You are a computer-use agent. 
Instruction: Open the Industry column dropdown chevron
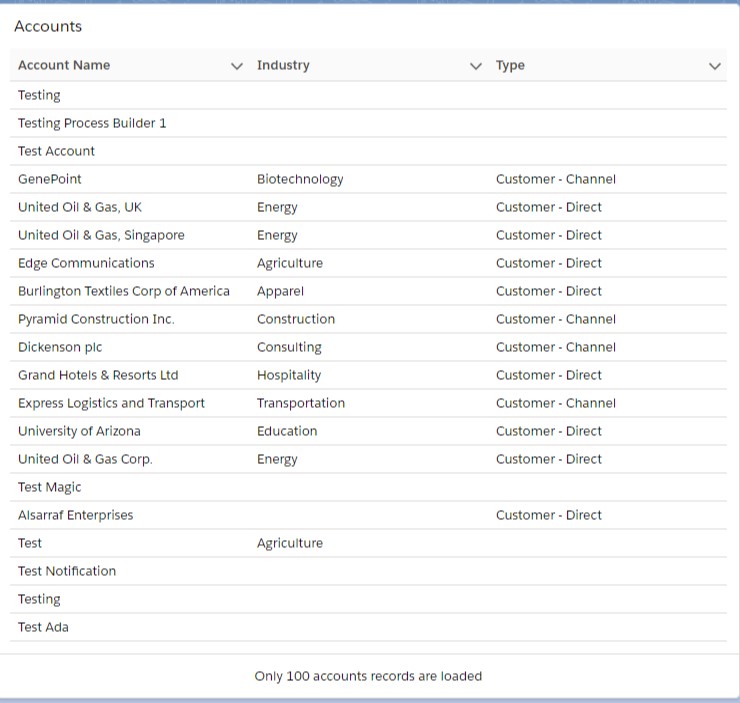pos(476,66)
